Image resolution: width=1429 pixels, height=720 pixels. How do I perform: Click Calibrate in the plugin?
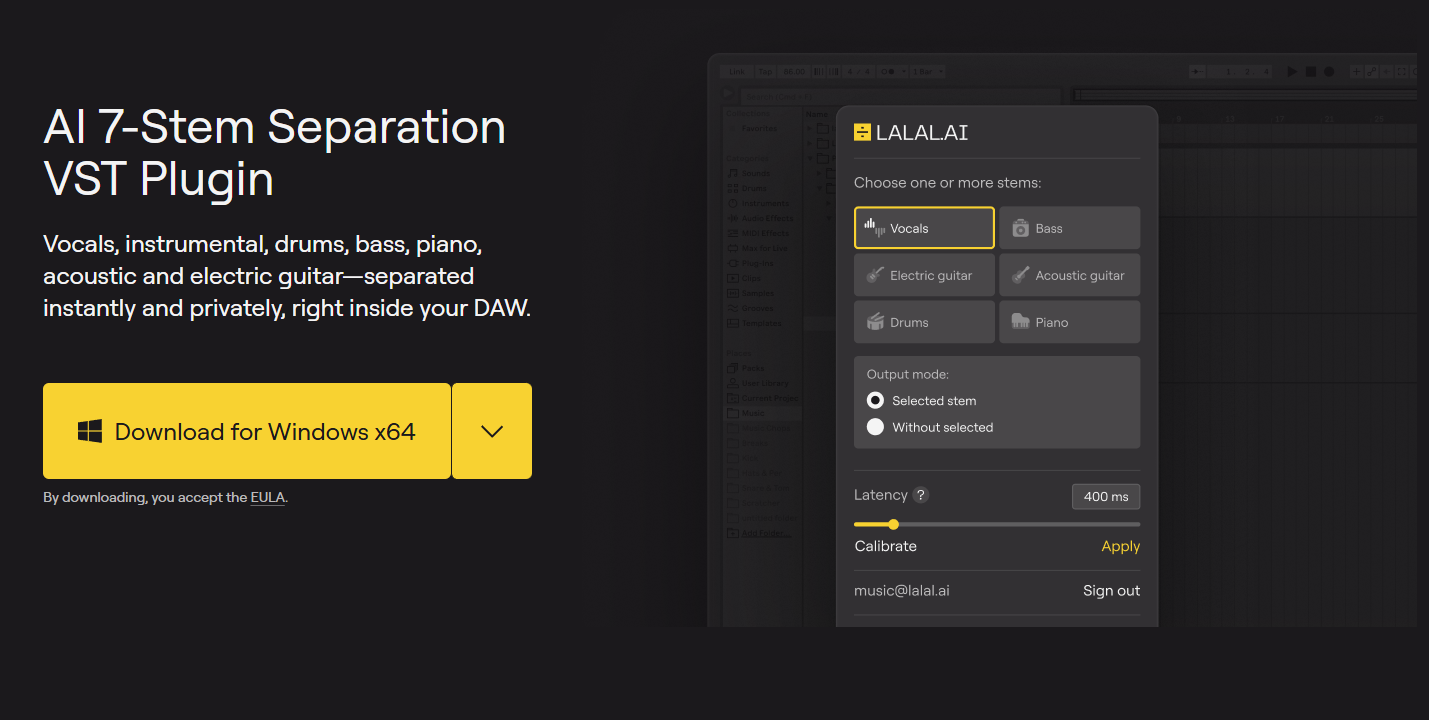coord(886,546)
